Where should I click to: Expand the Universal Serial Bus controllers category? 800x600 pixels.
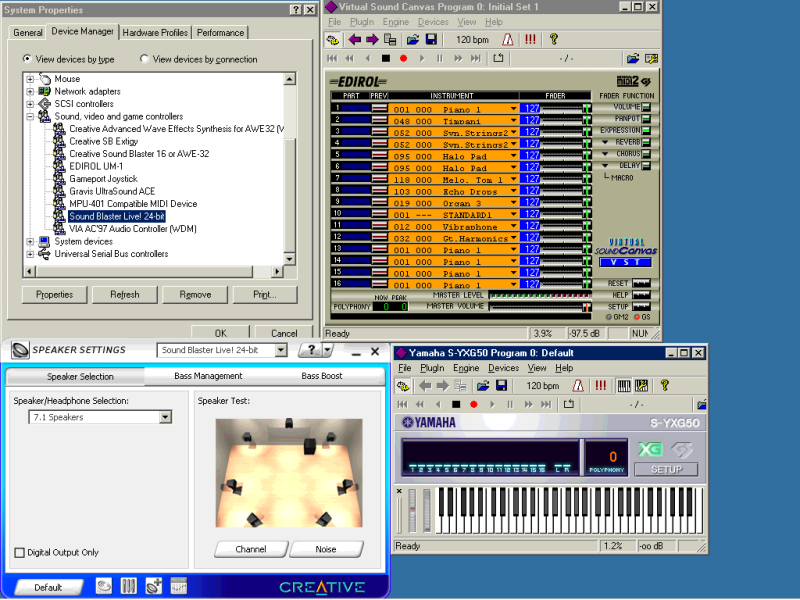click(x=30, y=254)
